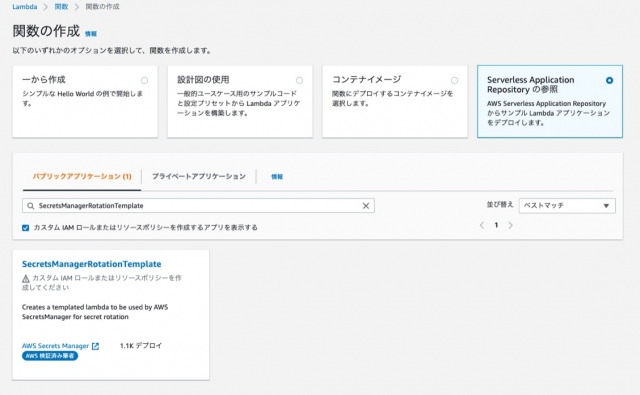Click the 1.1K デプロイ text
This screenshot has height=395, width=640.
(141, 346)
